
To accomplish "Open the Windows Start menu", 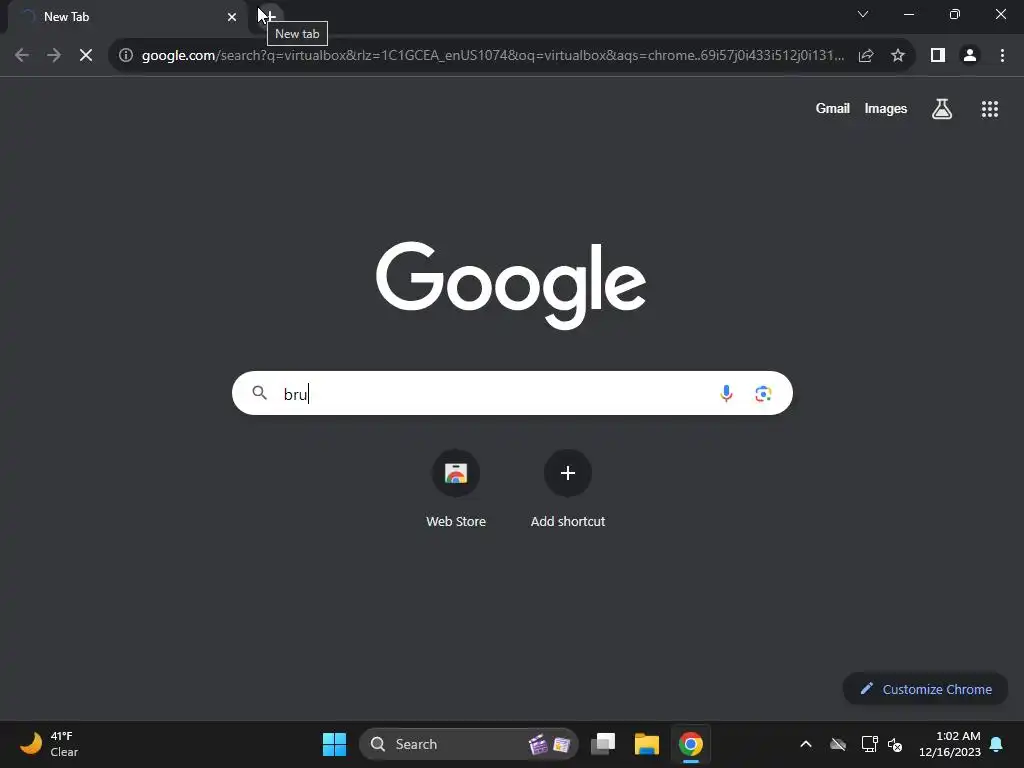I will click(334, 744).
